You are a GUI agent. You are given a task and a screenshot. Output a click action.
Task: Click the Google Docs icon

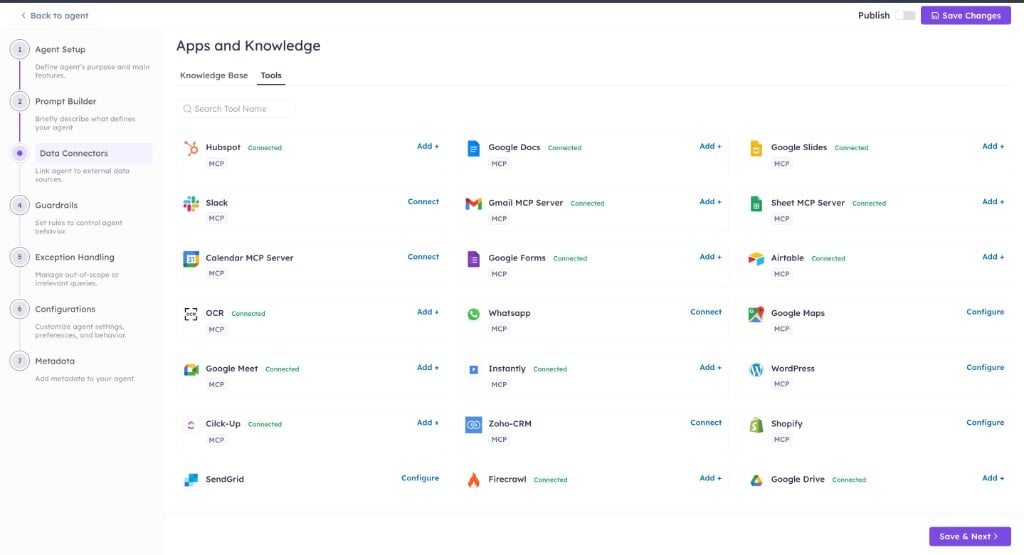point(473,148)
